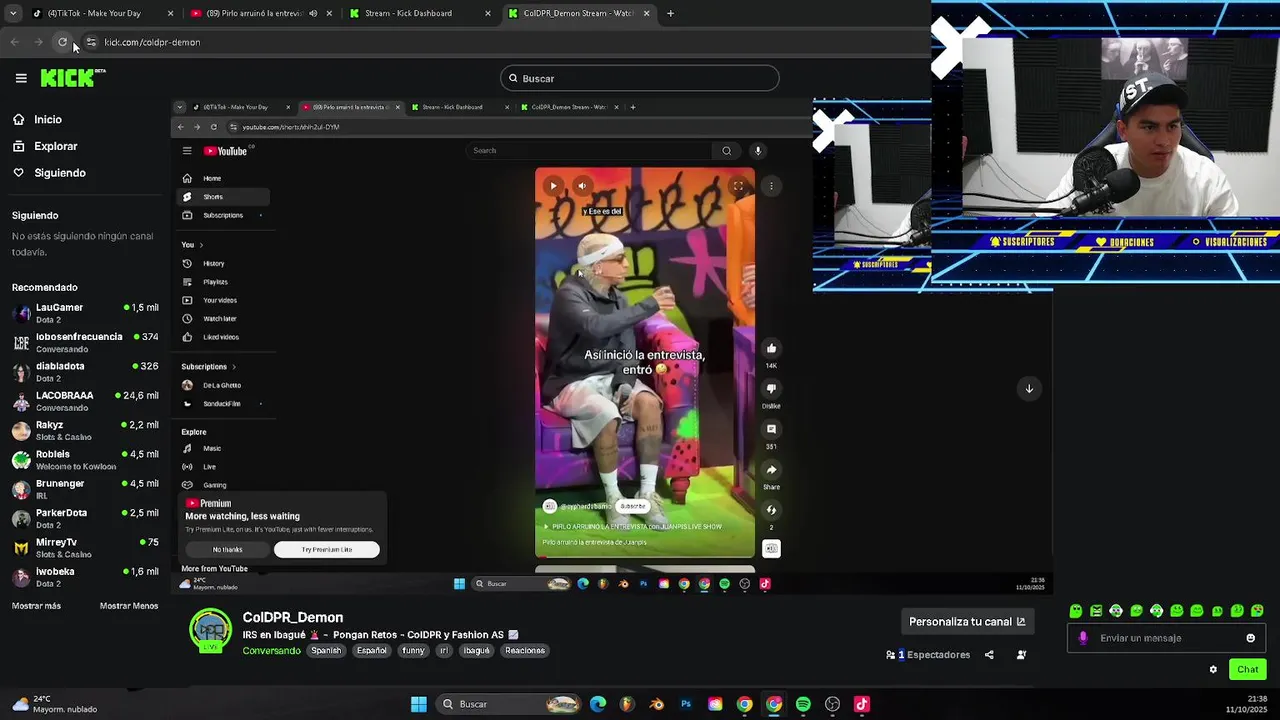
Task: Open recommended channel diabladota
Action: [85, 371]
